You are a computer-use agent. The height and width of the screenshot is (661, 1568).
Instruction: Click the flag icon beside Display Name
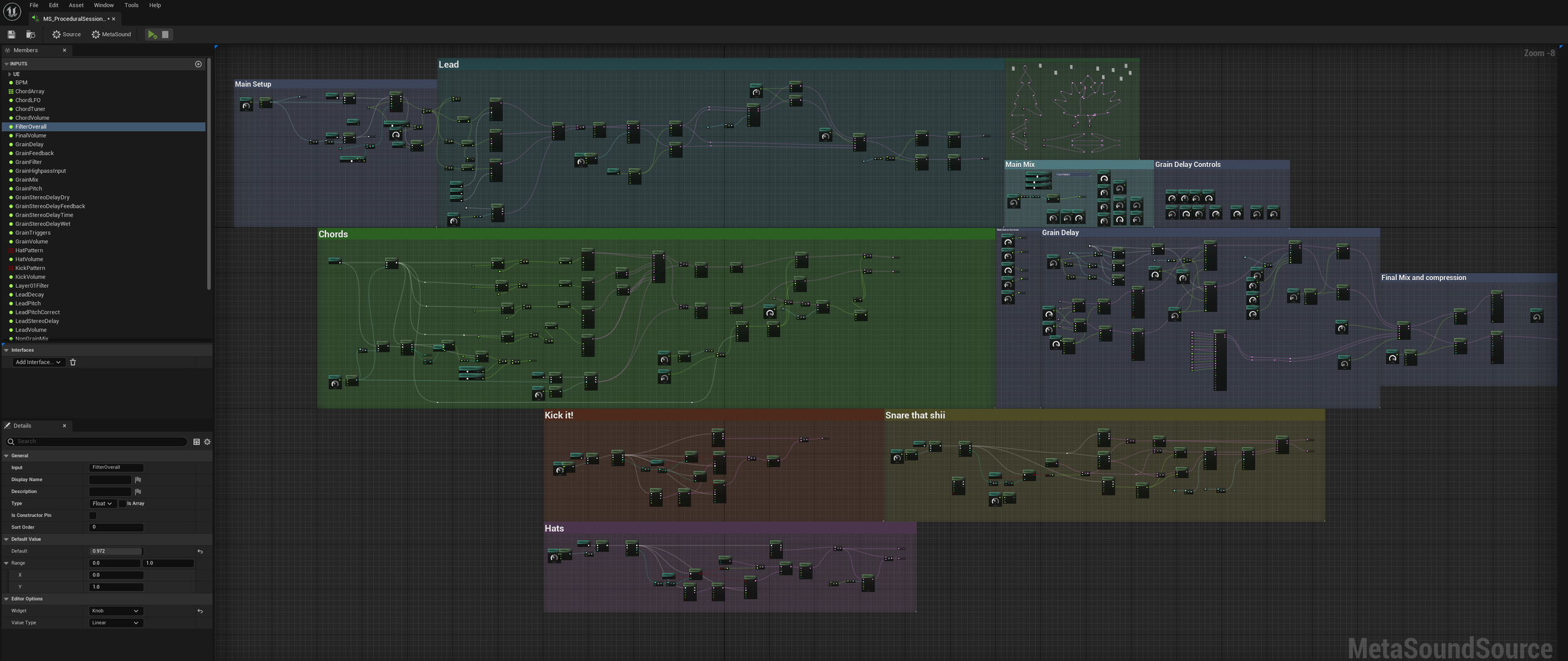[138, 480]
